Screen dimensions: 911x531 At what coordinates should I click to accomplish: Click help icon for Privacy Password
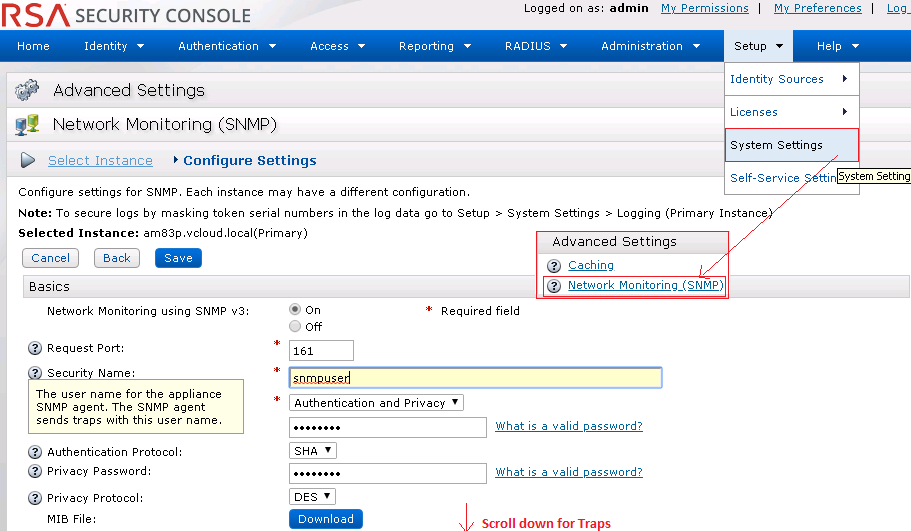(x=35, y=472)
